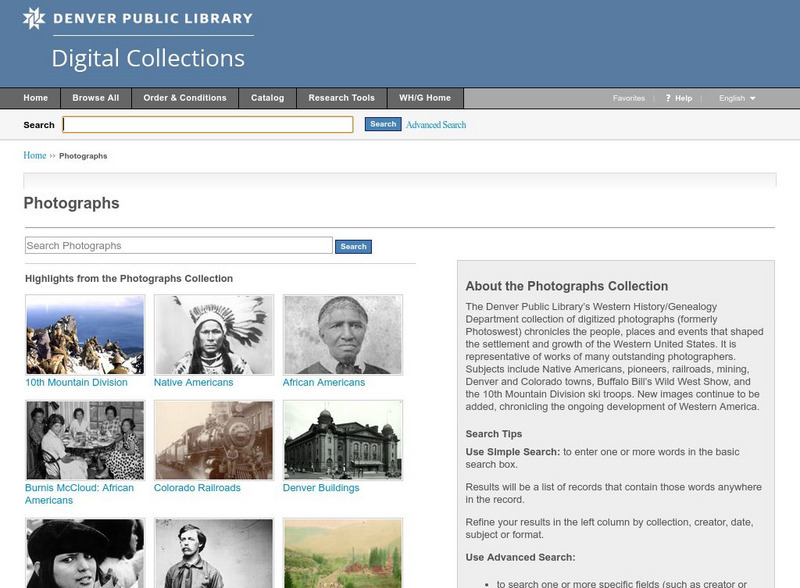Image resolution: width=800 pixels, height=588 pixels.
Task: Click the 10th Mountain Division link
Action: point(77,382)
